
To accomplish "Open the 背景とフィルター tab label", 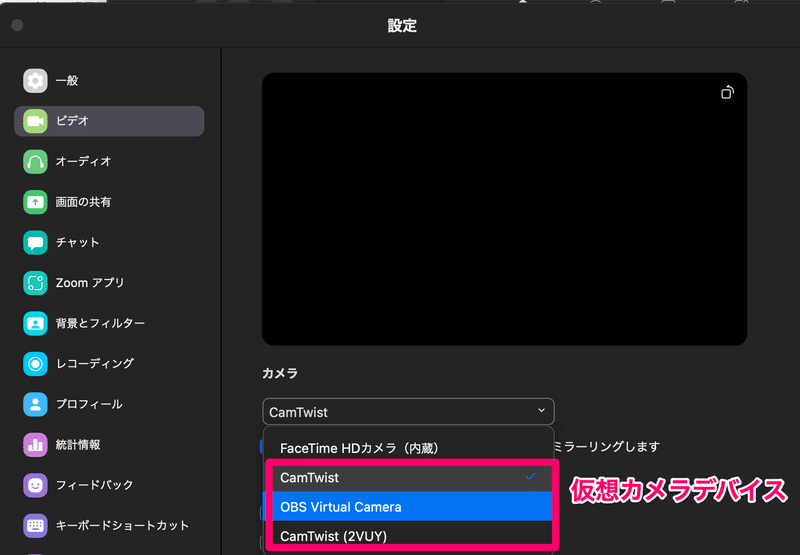I will click(x=100, y=323).
